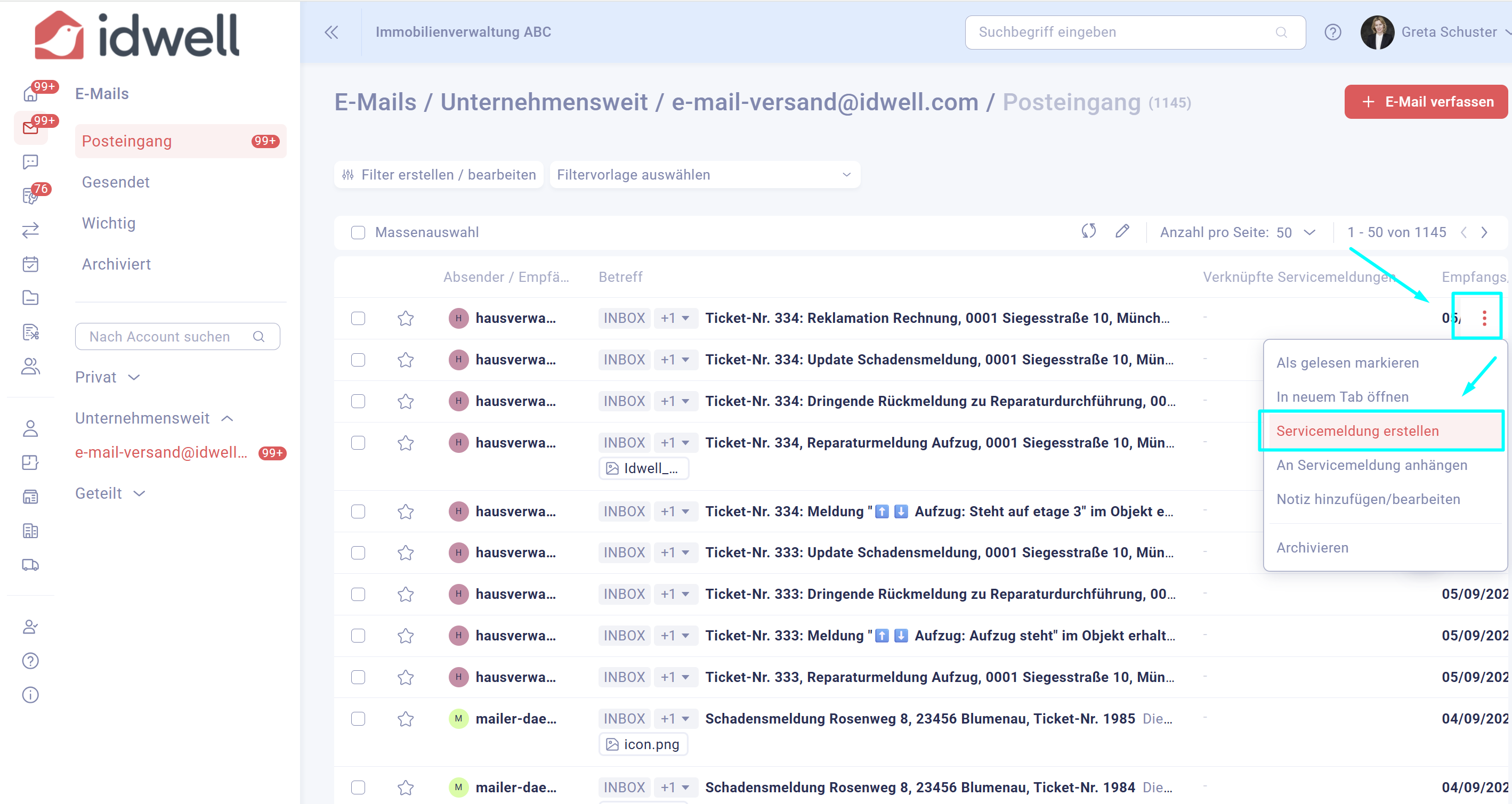1512x804 pixels.
Task: Open the calendar icon in left sidebar
Action: click(x=30, y=264)
